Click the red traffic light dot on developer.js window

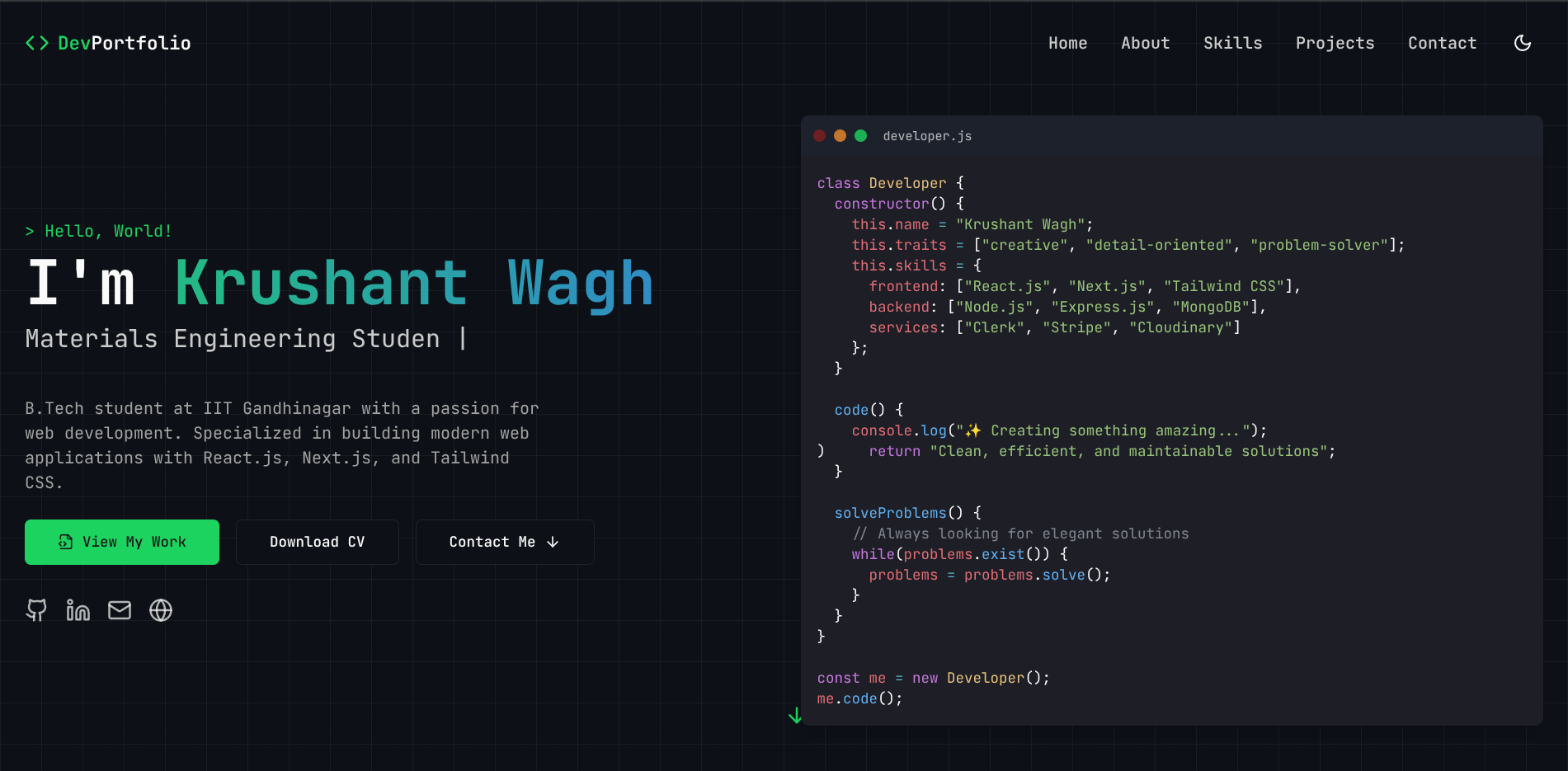(x=820, y=135)
